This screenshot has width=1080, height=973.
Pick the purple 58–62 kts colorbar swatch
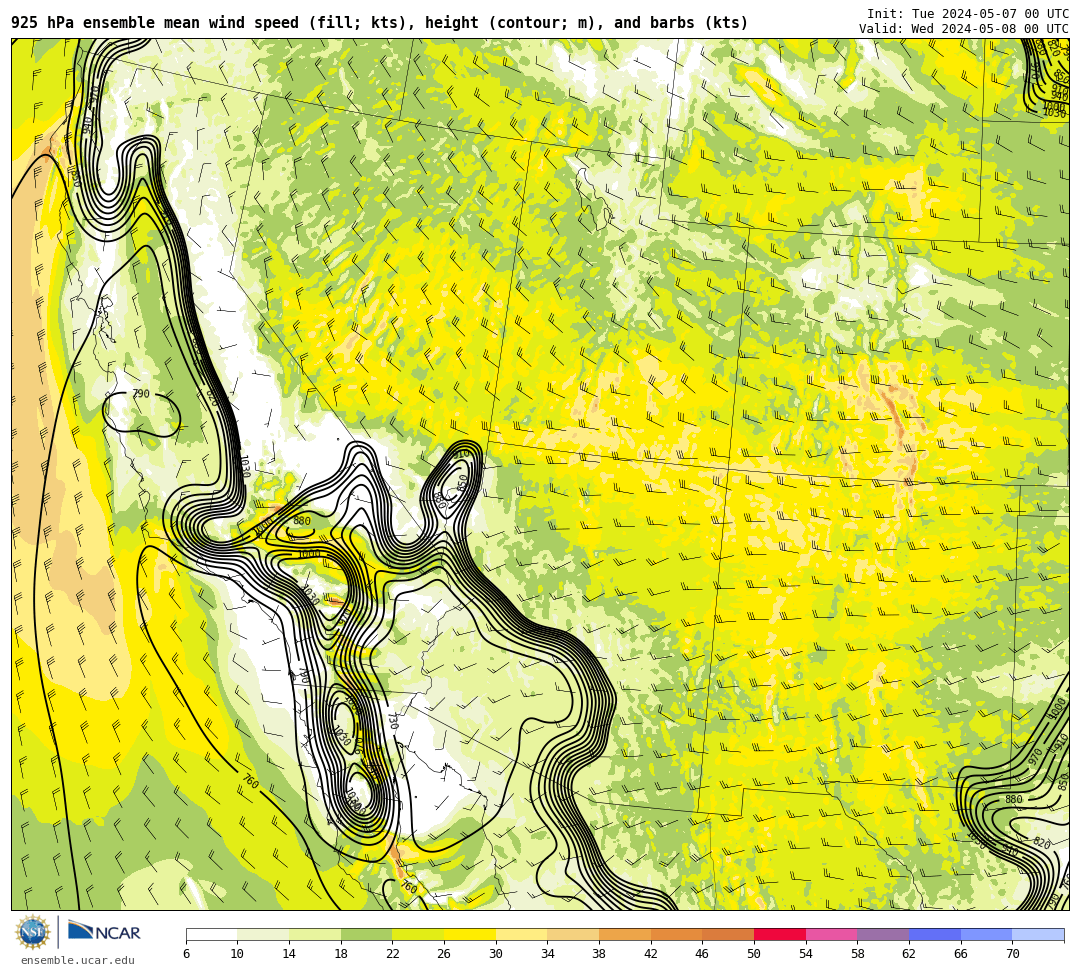[883, 934]
